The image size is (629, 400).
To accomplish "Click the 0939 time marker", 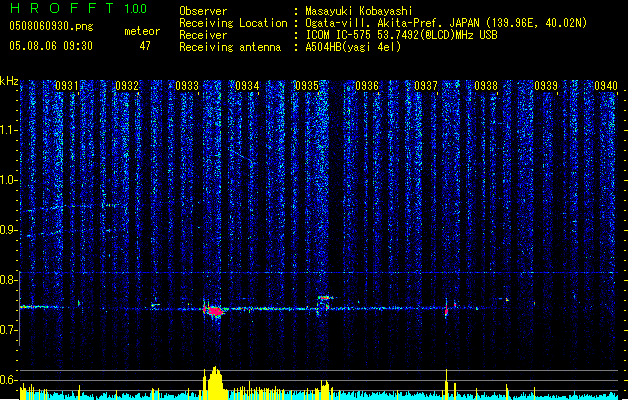I will point(546,86).
